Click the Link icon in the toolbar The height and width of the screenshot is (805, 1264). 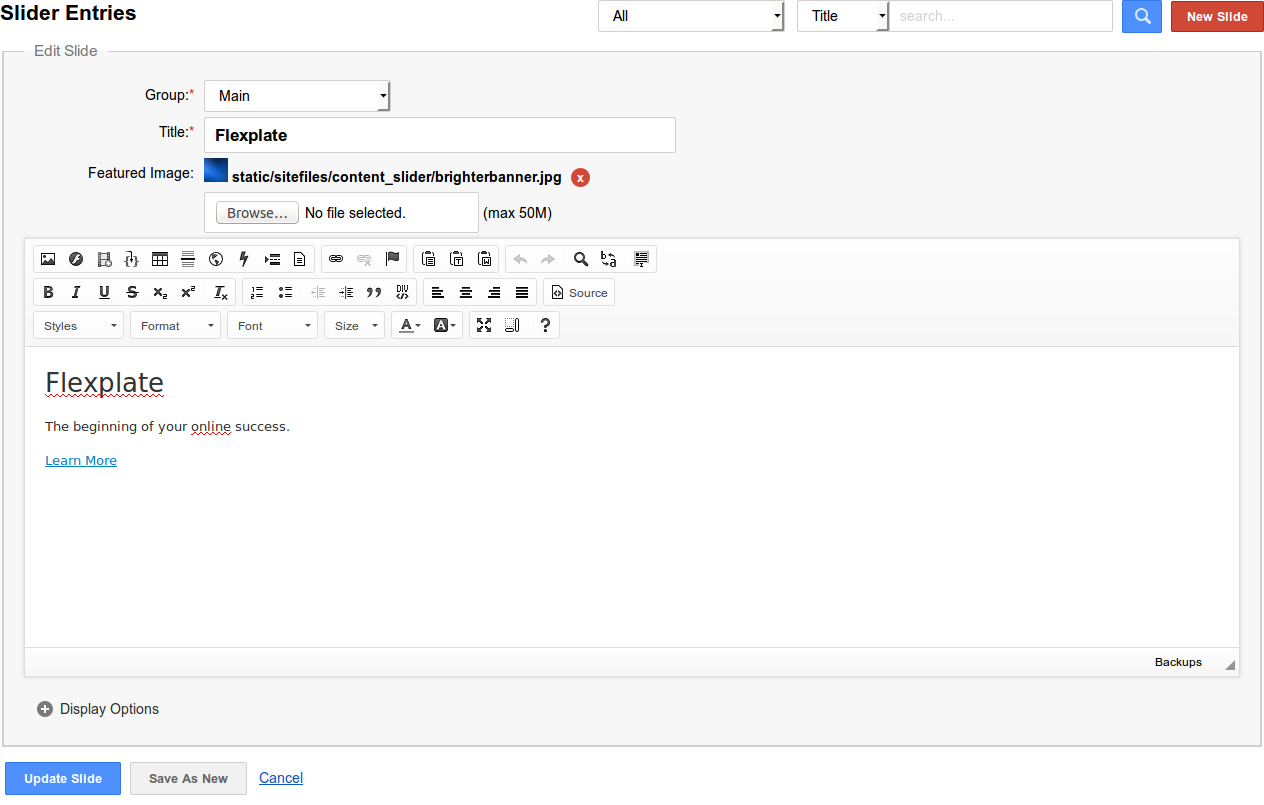(336, 259)
